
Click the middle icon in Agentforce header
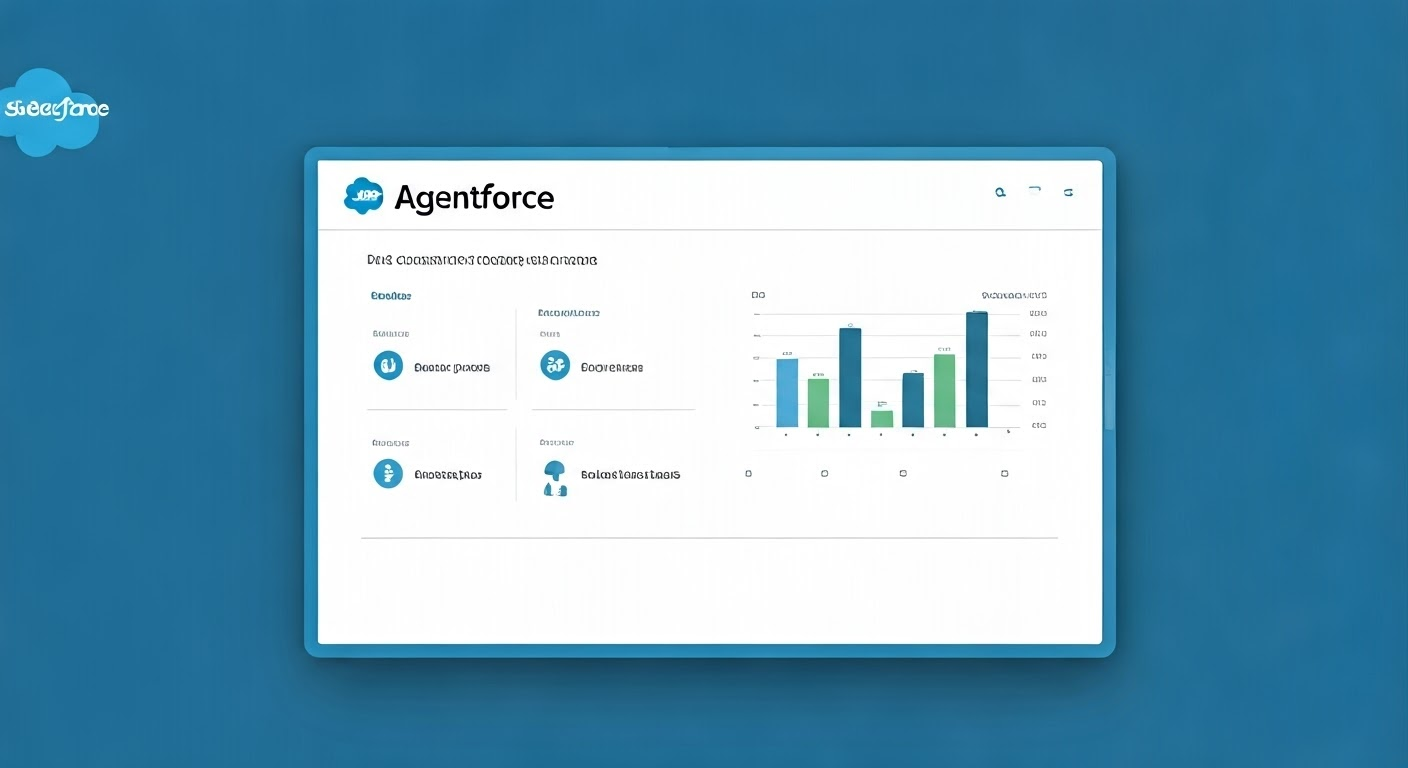click(1035, 188)
